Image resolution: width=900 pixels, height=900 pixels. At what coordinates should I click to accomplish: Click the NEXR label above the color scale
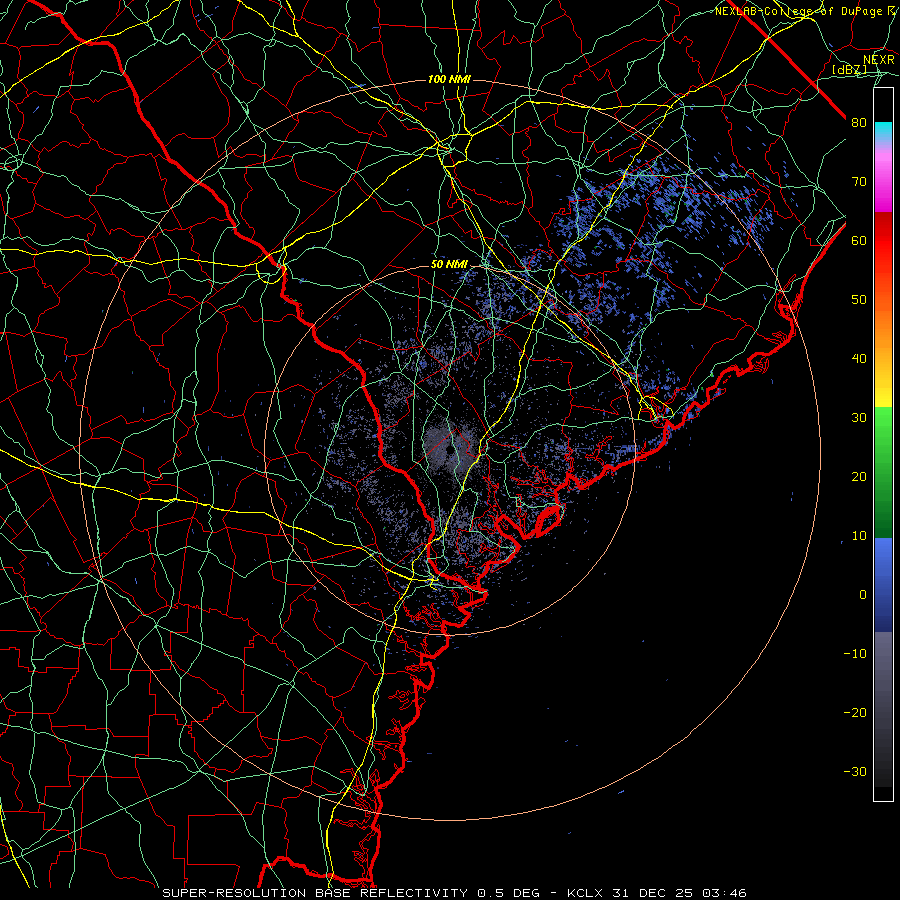(x=878, y=60)
